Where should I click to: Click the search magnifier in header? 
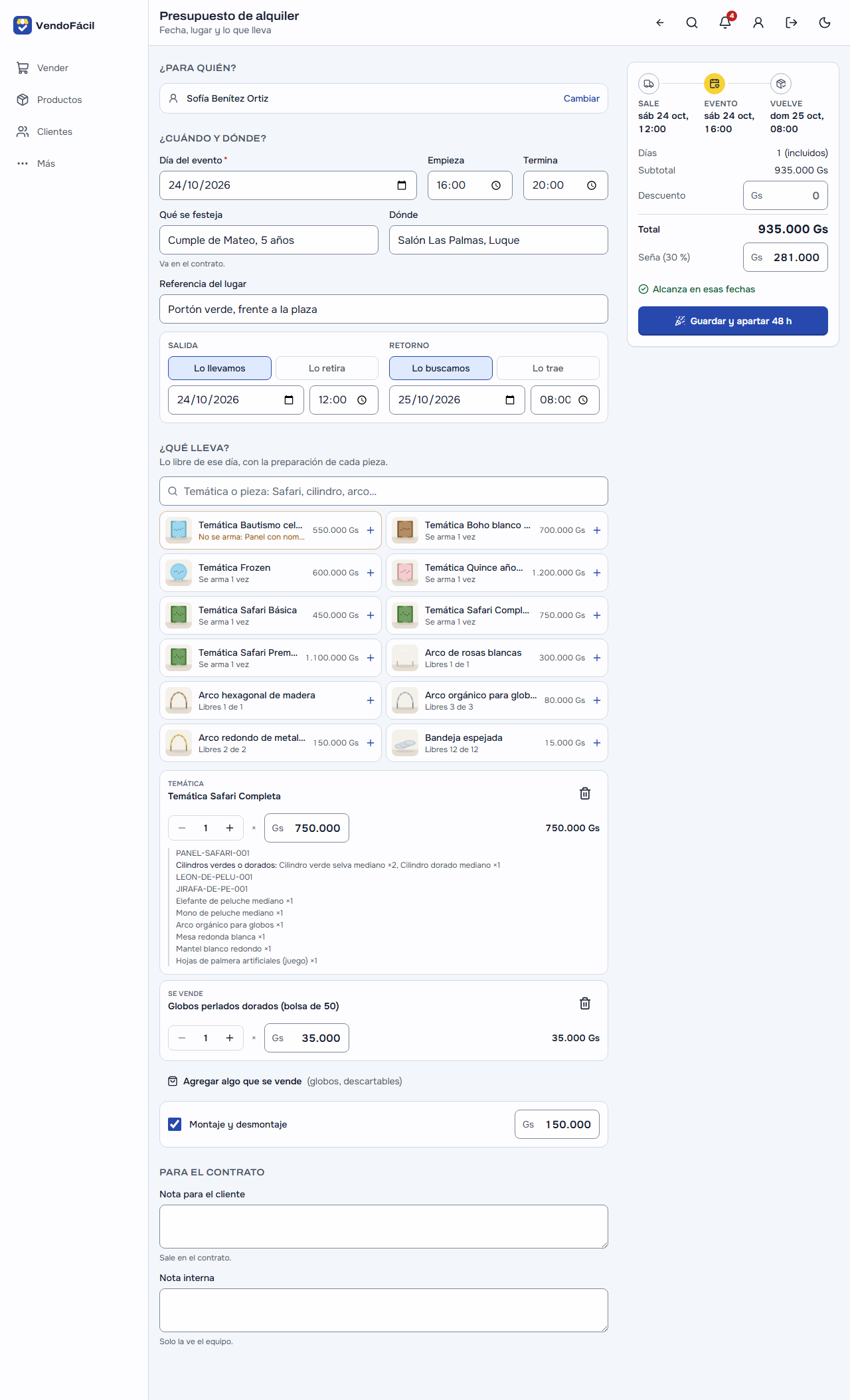pos(692,23)
